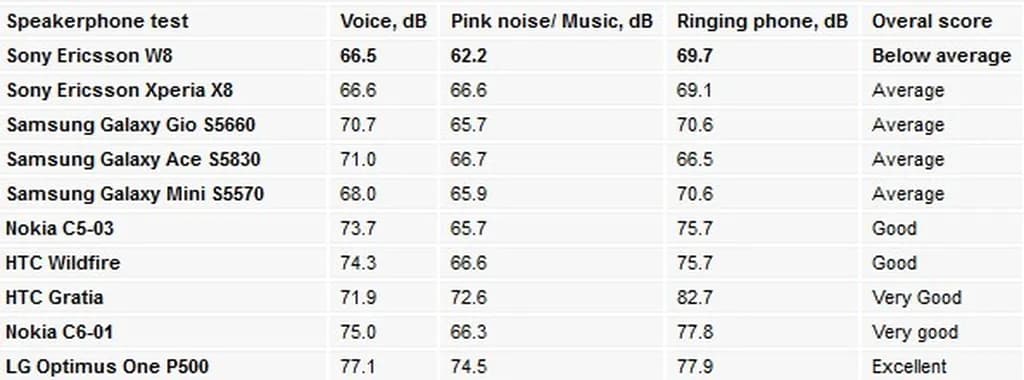The width and height of the screenshot is (1024, 380).
Task: Select the Voice, dB column header
Action: tap(383, 21)
